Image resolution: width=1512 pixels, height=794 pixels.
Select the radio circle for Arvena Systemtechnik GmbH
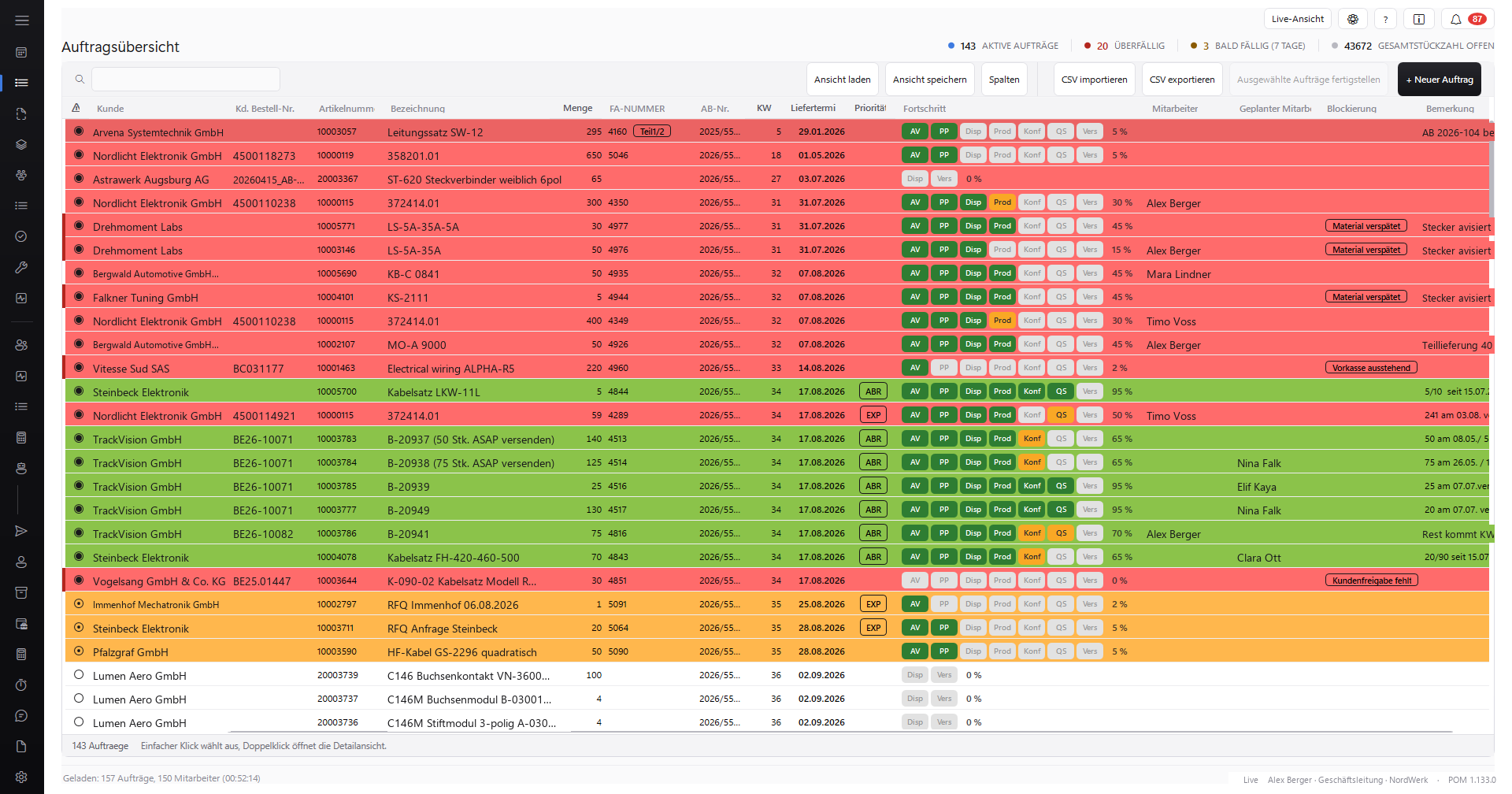point(79,132)
